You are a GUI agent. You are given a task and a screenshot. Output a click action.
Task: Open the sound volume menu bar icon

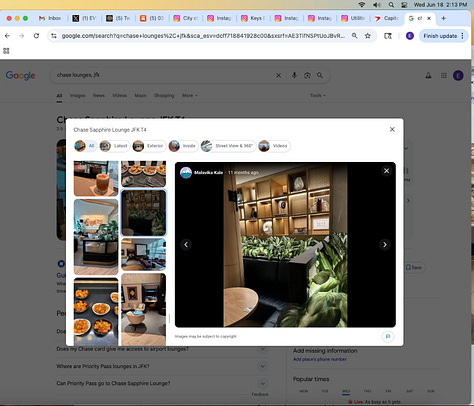point(377,4)
